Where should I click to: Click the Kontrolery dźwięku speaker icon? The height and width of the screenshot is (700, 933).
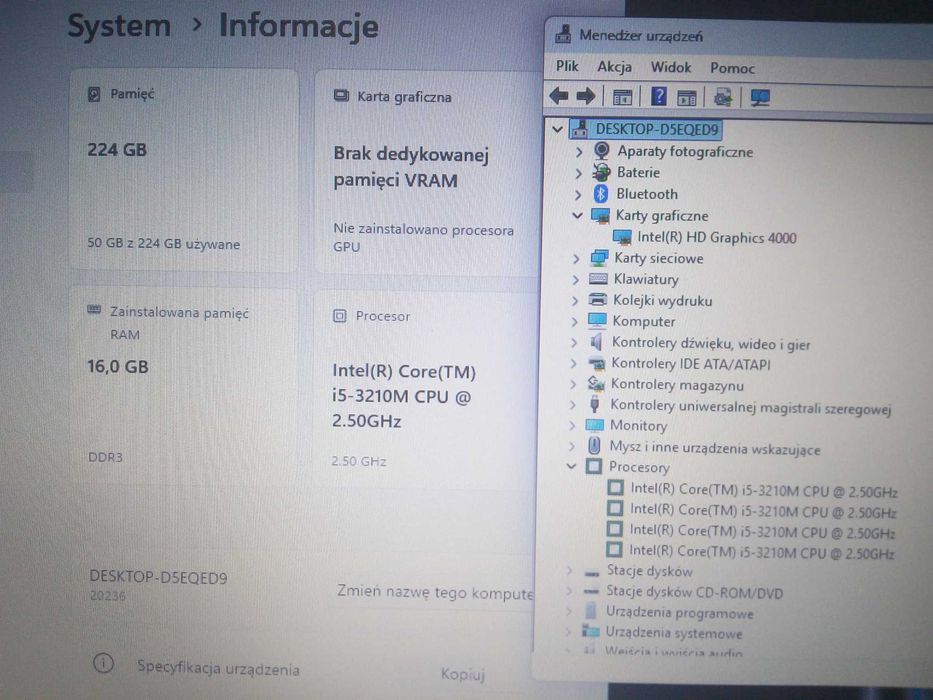pyautogui.click(x=596, y=342)
